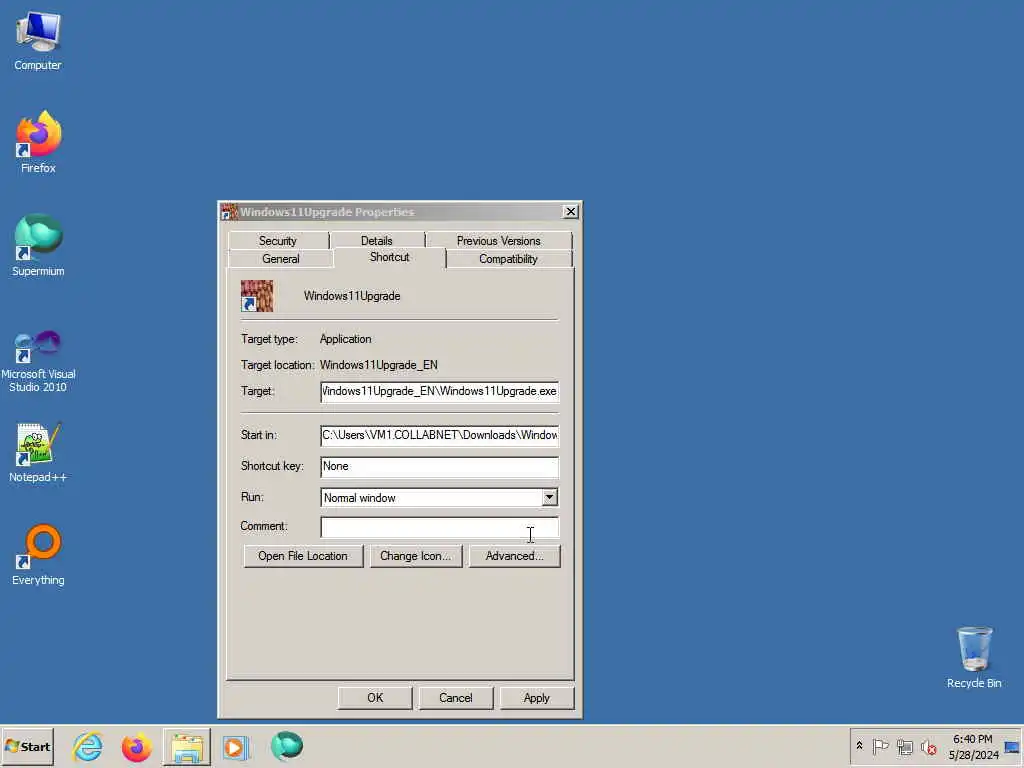Click the Windows11Upgrade name field text
The image size is (1024, 768).
click(x=352, y=296)
